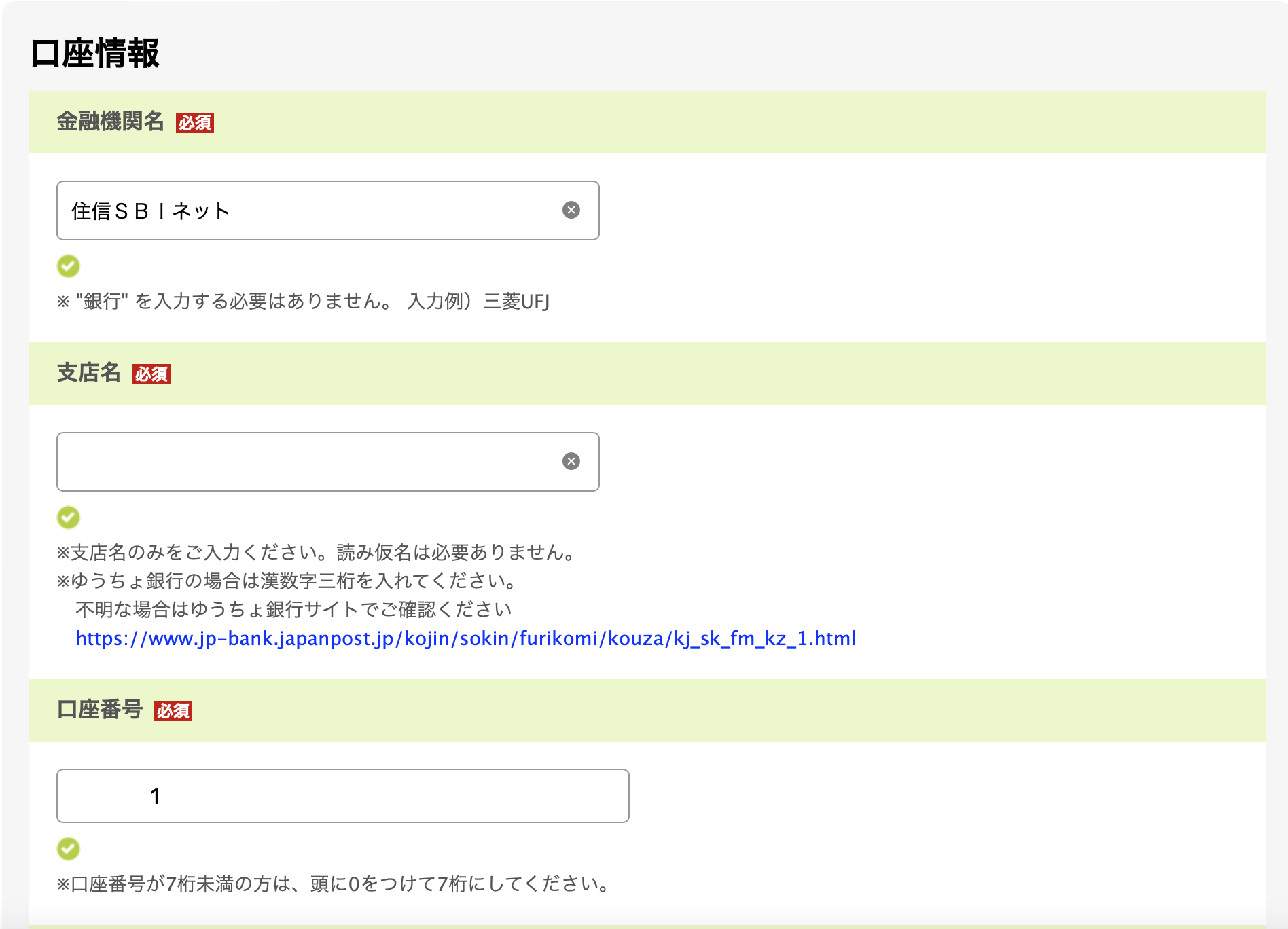1288x929 pixels.
Task: Focus the empty 支店名 text field
Action: tap(328, 462)
